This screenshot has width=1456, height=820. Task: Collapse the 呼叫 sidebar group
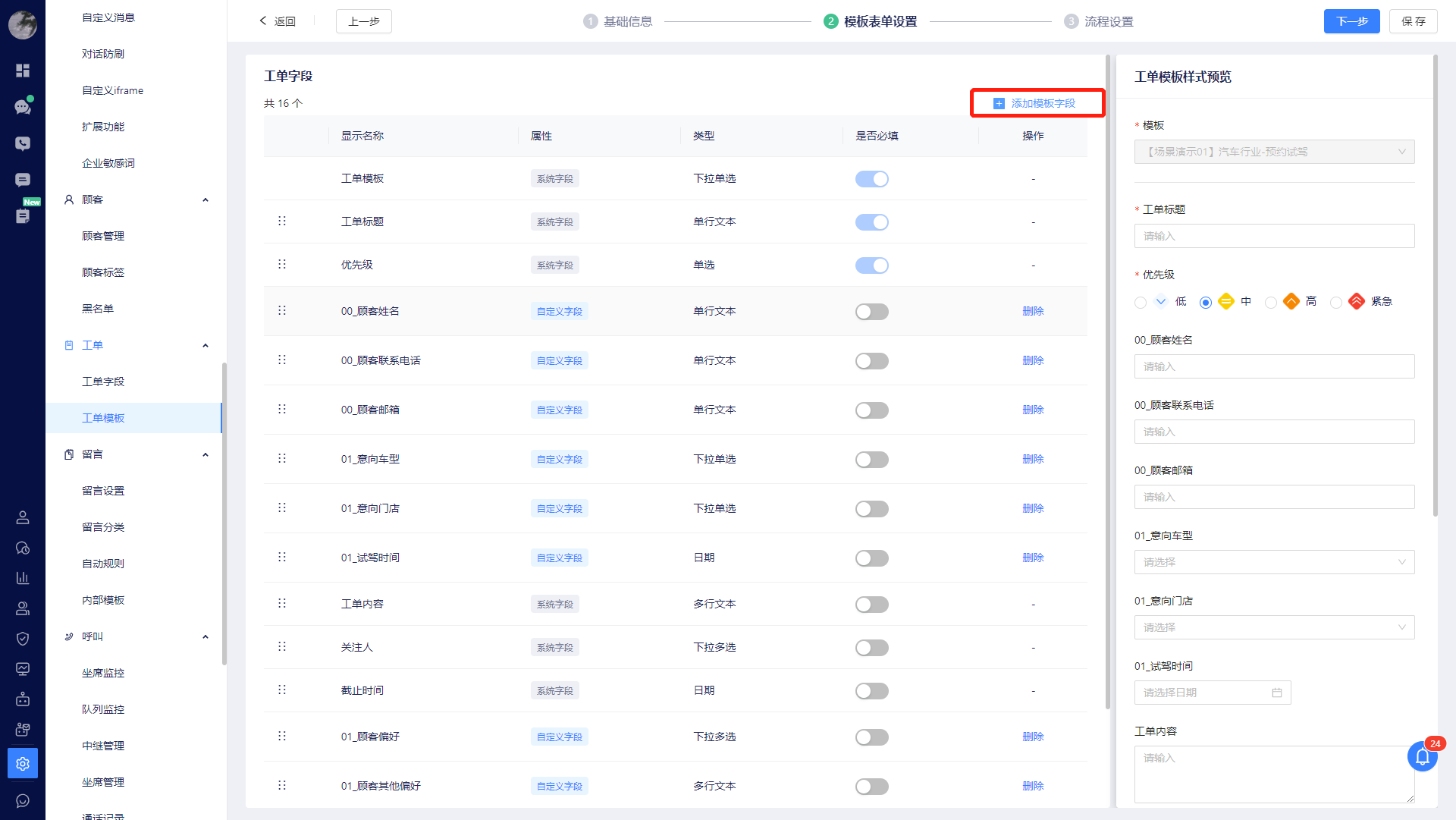coord(206,636)
